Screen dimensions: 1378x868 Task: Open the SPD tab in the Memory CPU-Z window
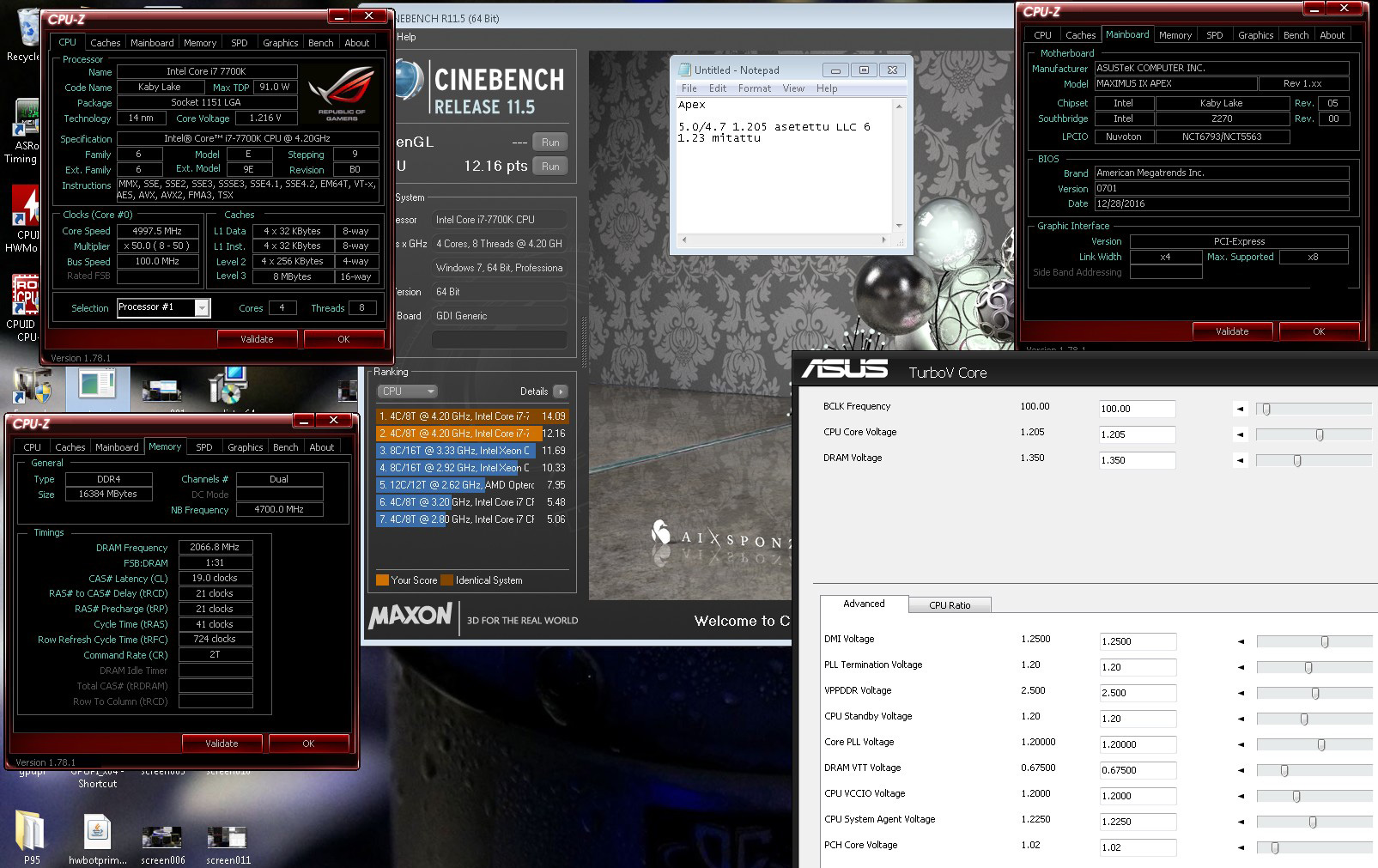pos(203,447)
